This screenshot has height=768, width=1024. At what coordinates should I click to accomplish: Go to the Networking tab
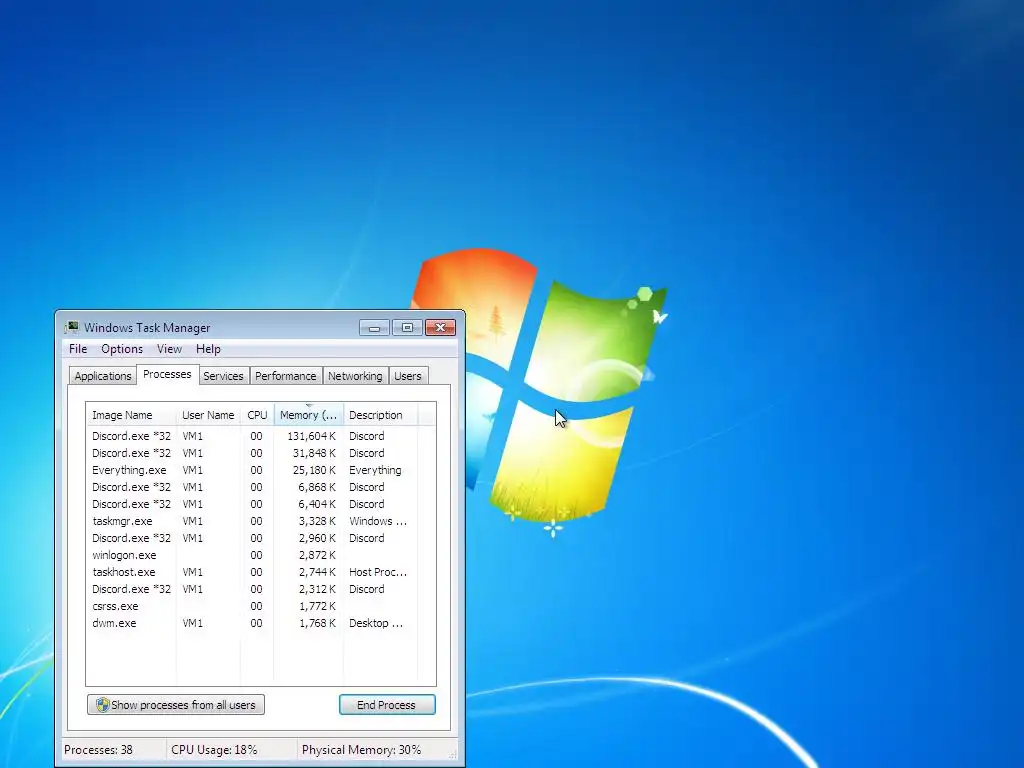coord(355,376)
